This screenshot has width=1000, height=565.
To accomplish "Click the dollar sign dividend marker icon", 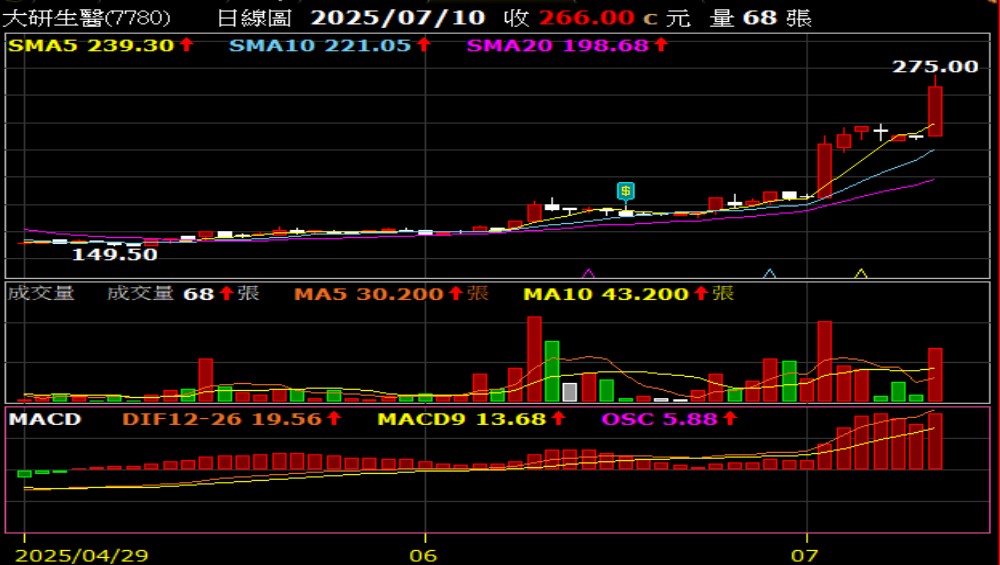I will click(625, 190).
